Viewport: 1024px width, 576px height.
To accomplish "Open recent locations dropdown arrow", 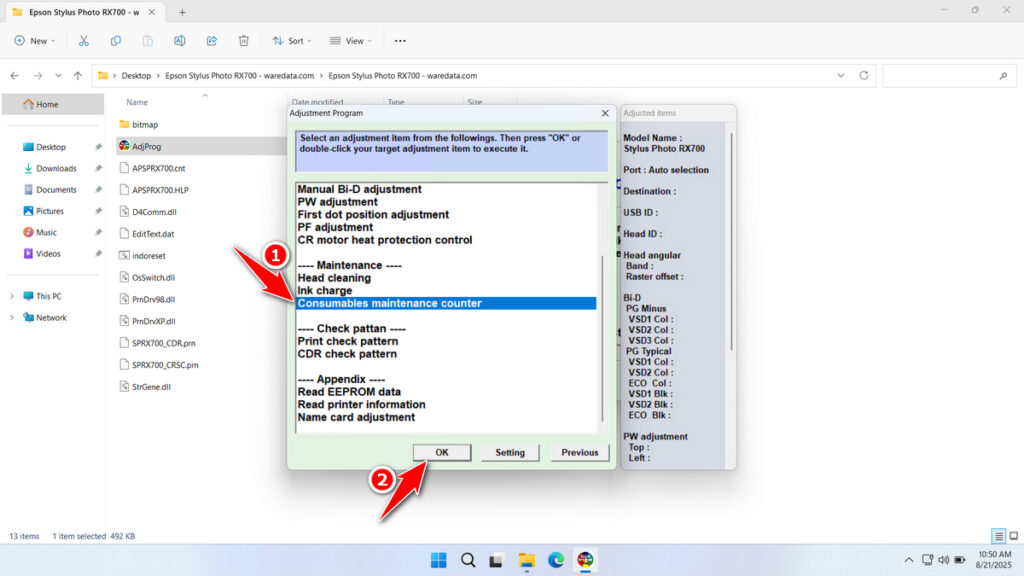I will [x=58, y=76].
